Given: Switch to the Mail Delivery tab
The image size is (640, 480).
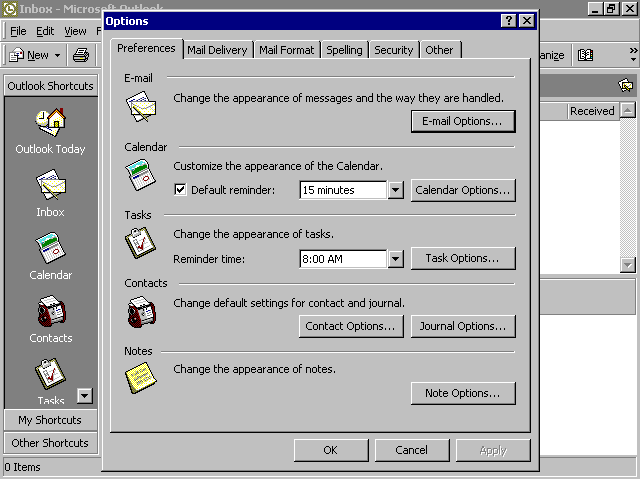Looking at the screenshot, I should point(217,50).
